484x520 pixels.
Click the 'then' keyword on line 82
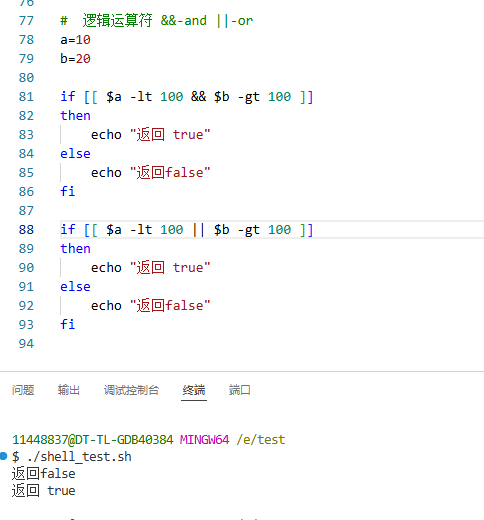(75, 116)
